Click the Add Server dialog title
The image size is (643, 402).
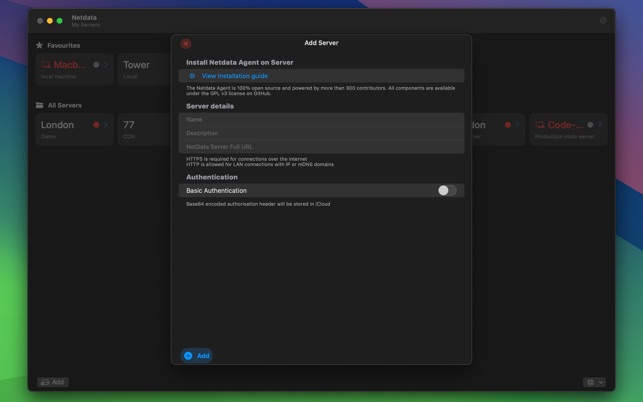pyautogui.click(x=321, y=43)
